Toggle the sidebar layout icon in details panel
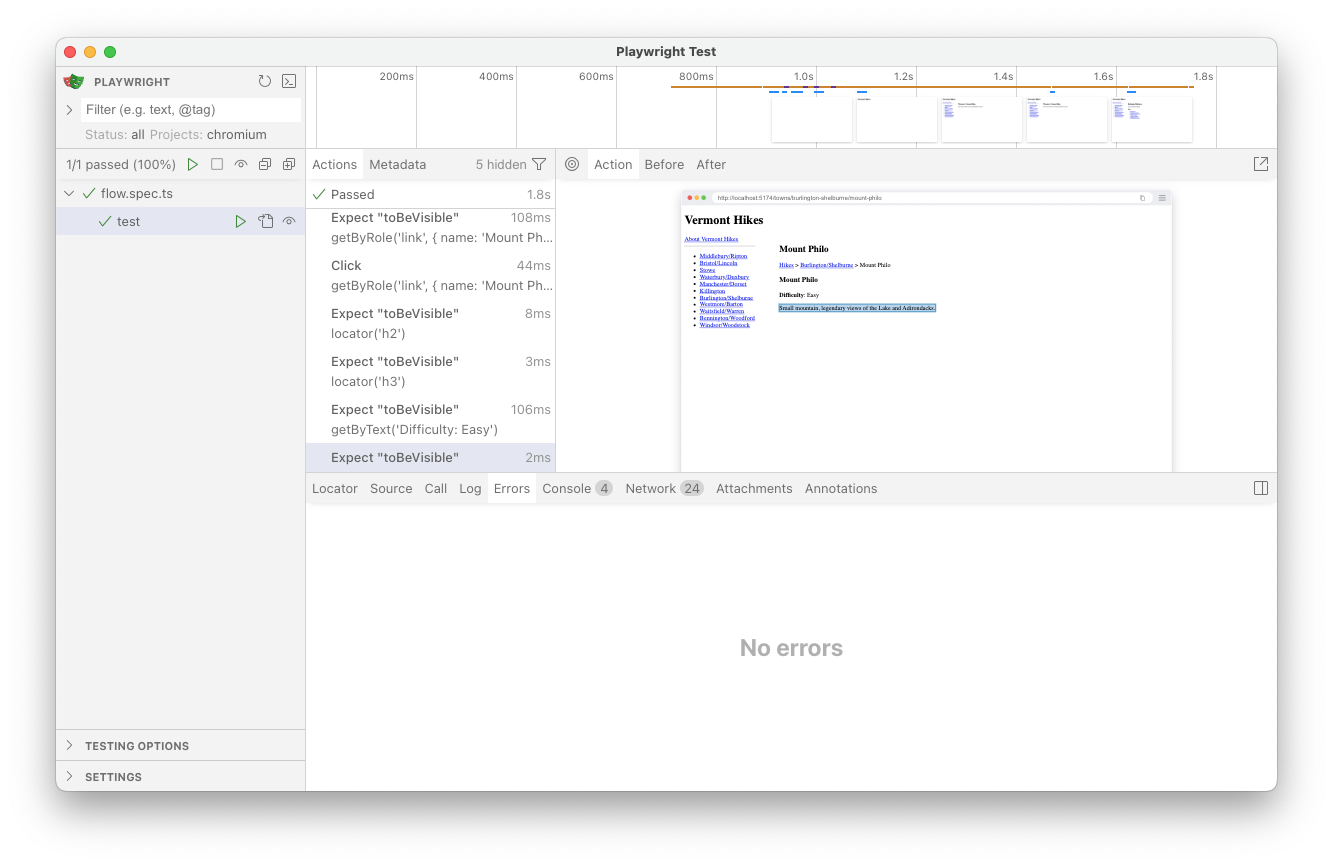This screenshot has height=865, width=1333. (1261, 489)
